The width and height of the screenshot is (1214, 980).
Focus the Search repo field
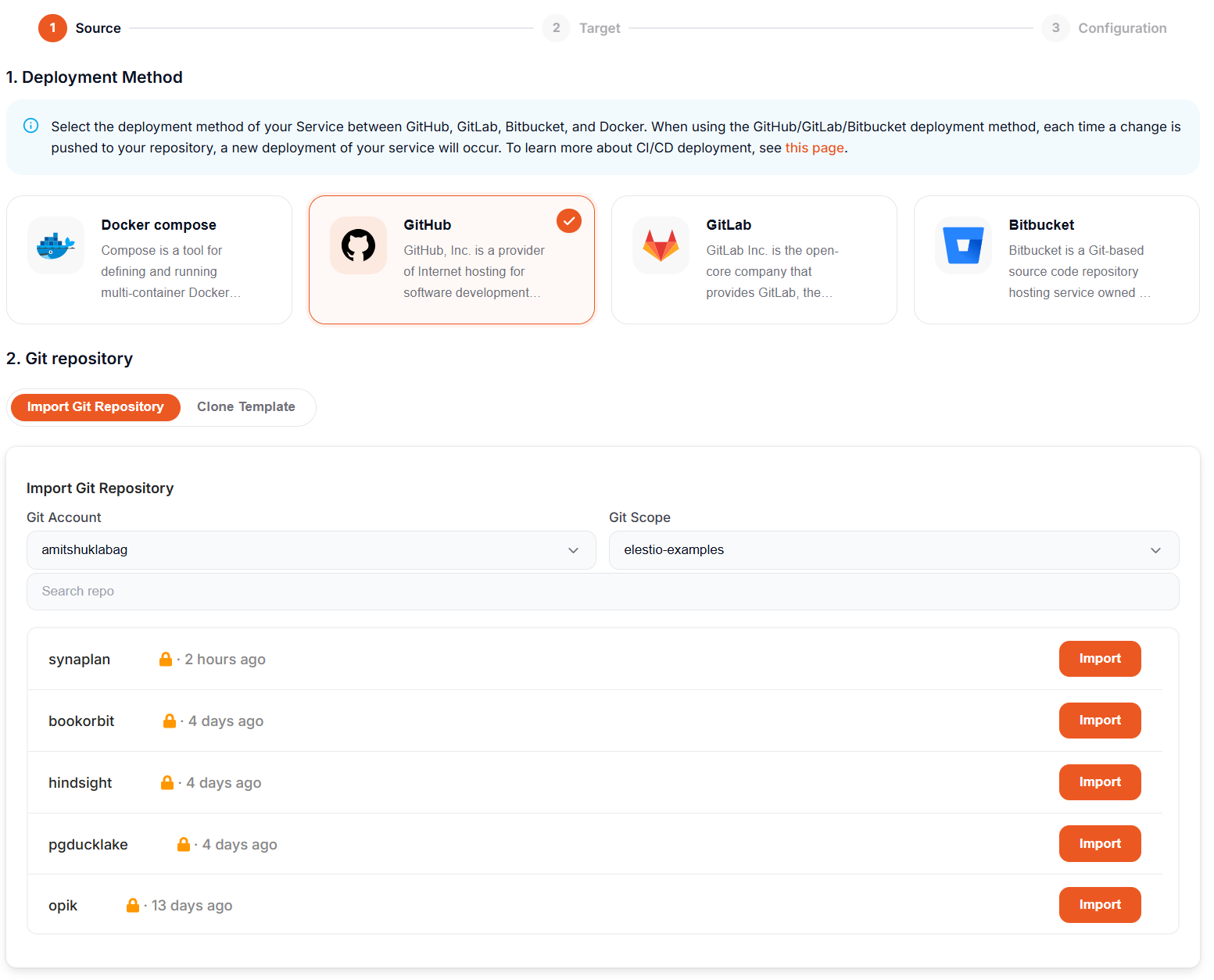point(603,592)
